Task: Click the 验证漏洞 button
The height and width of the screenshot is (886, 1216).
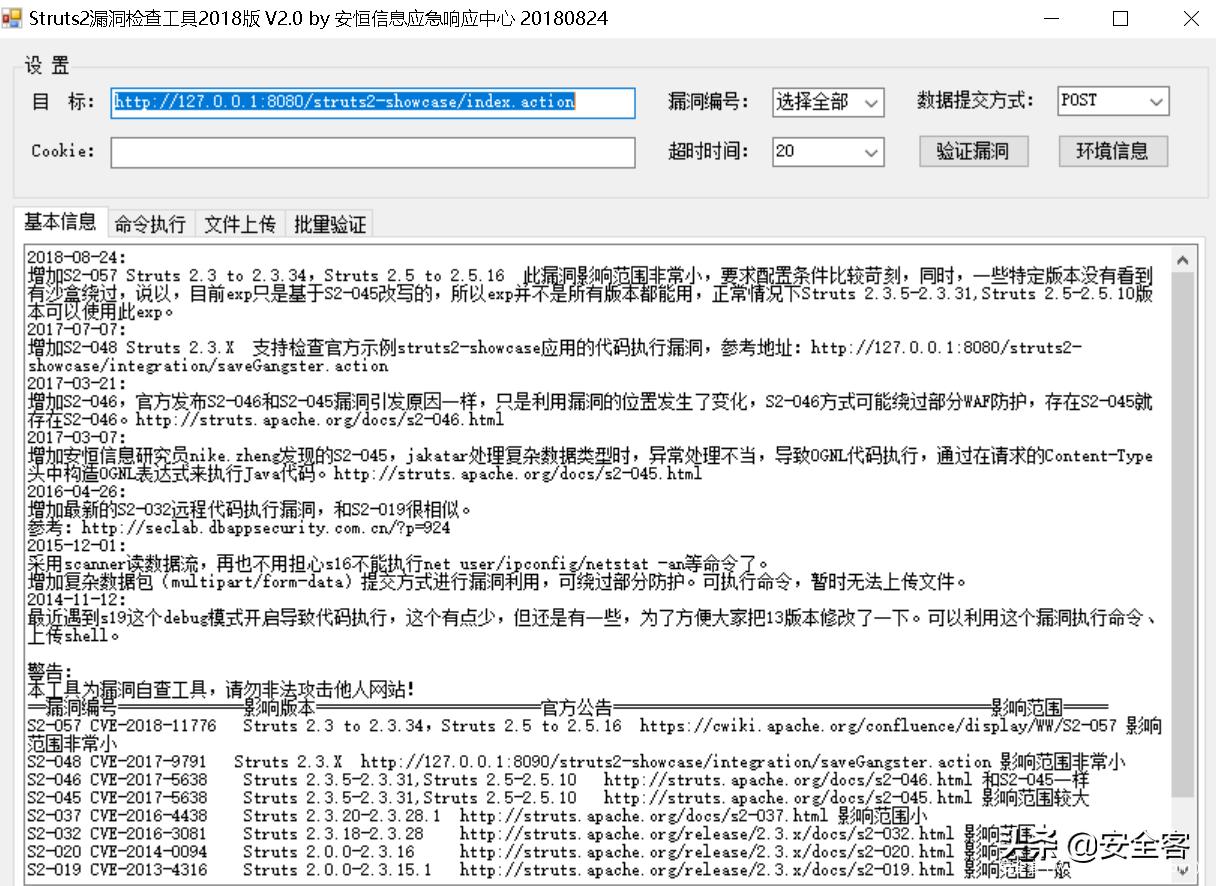Action: pyautogui.click(x=973, y=151)
